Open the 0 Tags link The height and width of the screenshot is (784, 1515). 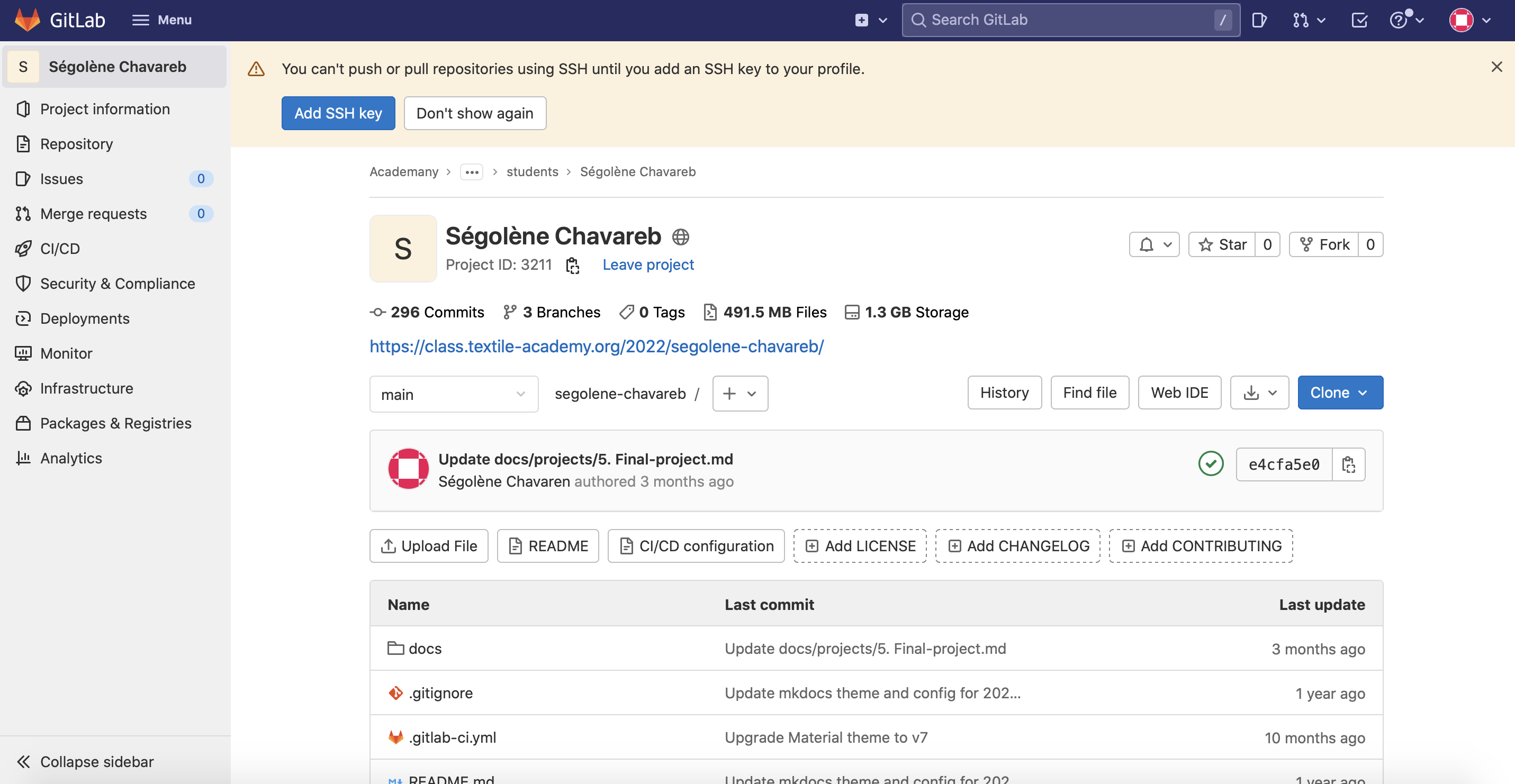[x=652, y=312]
